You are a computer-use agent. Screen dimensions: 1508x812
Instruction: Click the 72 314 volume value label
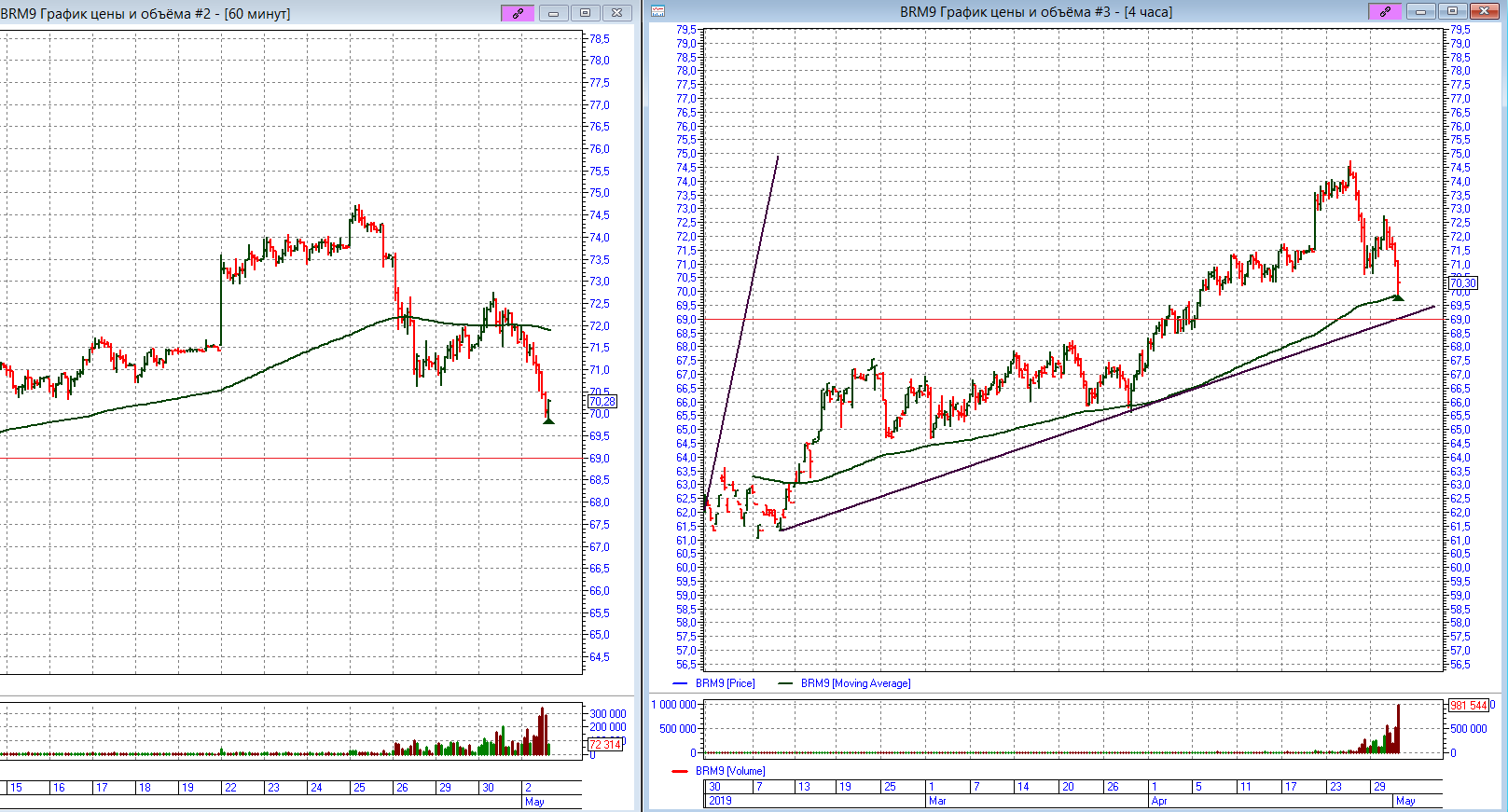coord(604,744)
